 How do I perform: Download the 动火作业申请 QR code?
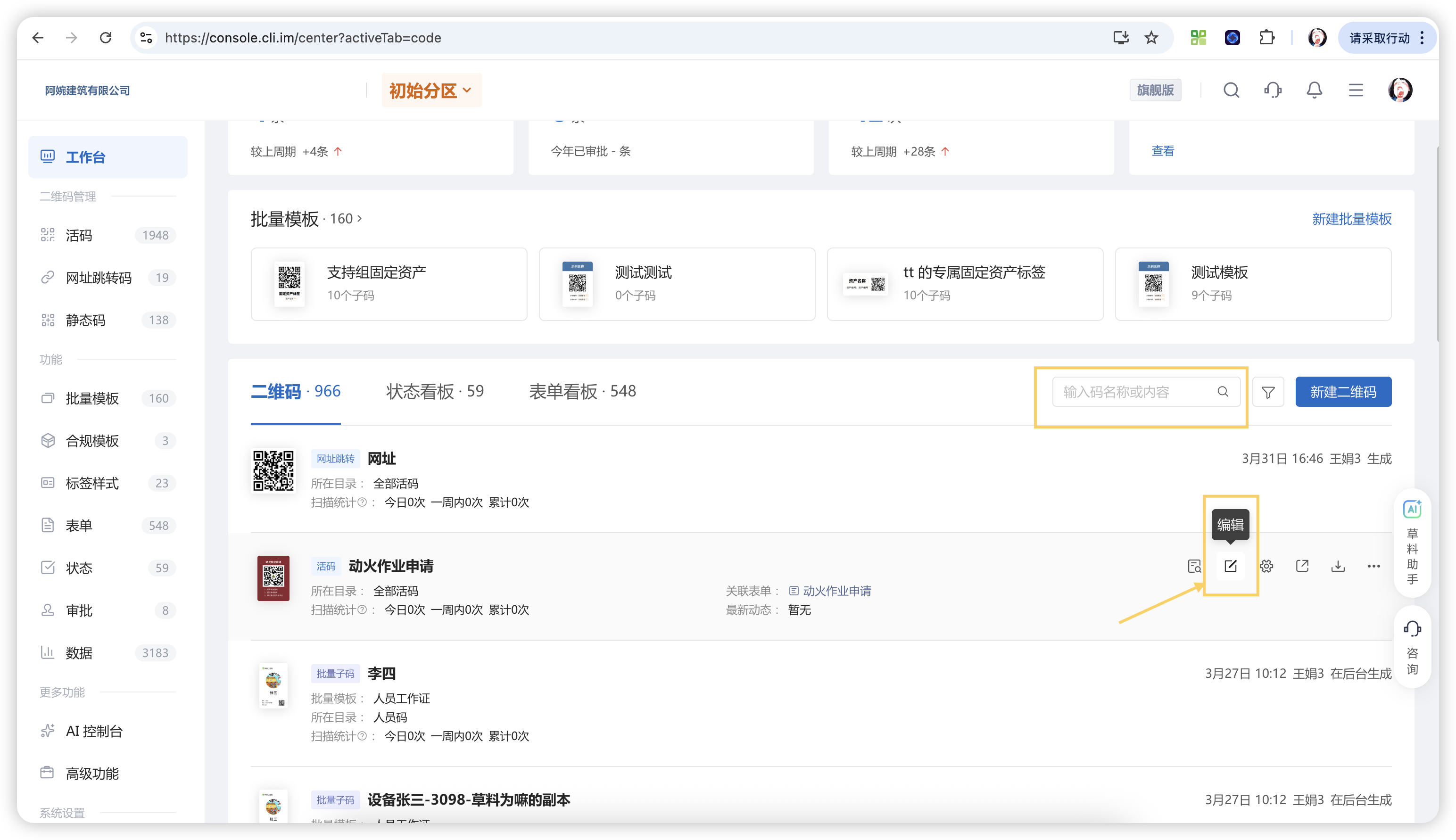[1338, 566]
